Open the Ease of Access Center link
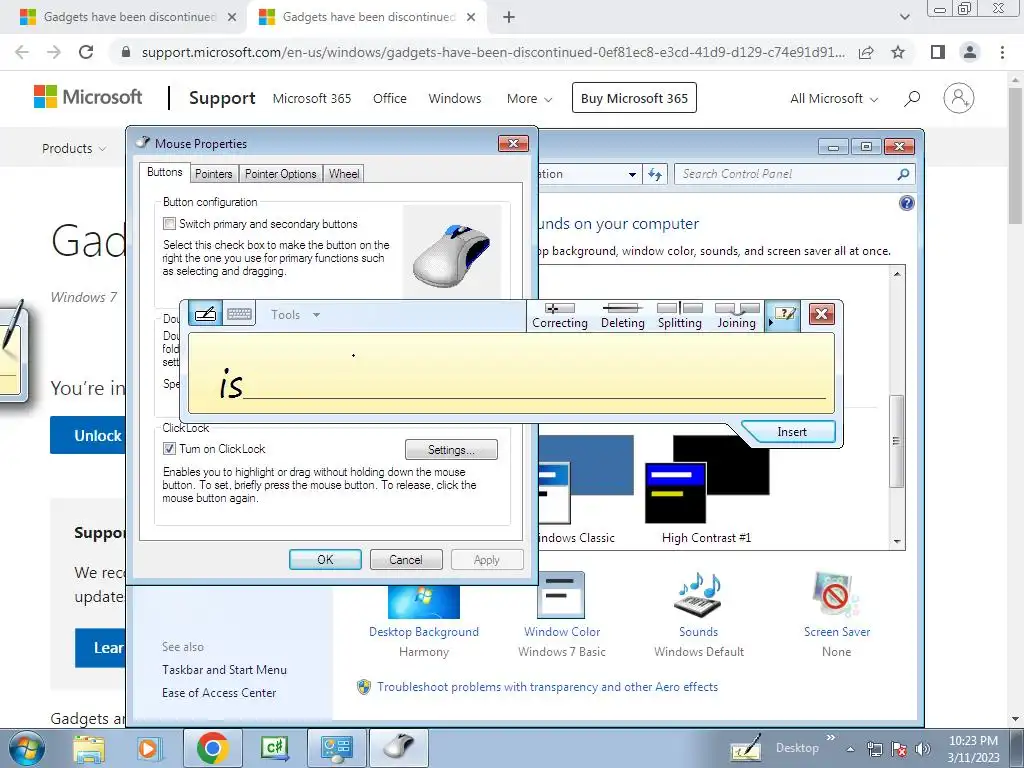The height and width of the screenshot is (768, 1024). (x=219, y=693)
